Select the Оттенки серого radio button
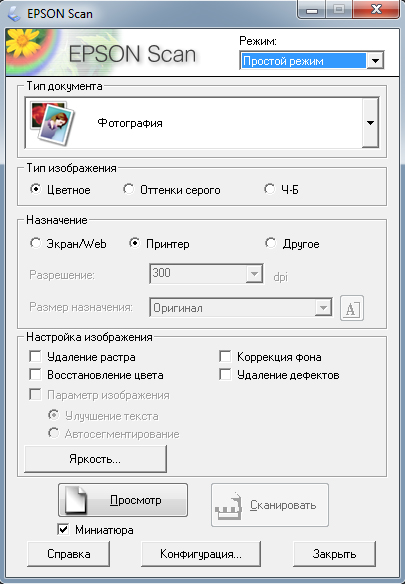This screenshot has height=584, width=405. point(129,189)
